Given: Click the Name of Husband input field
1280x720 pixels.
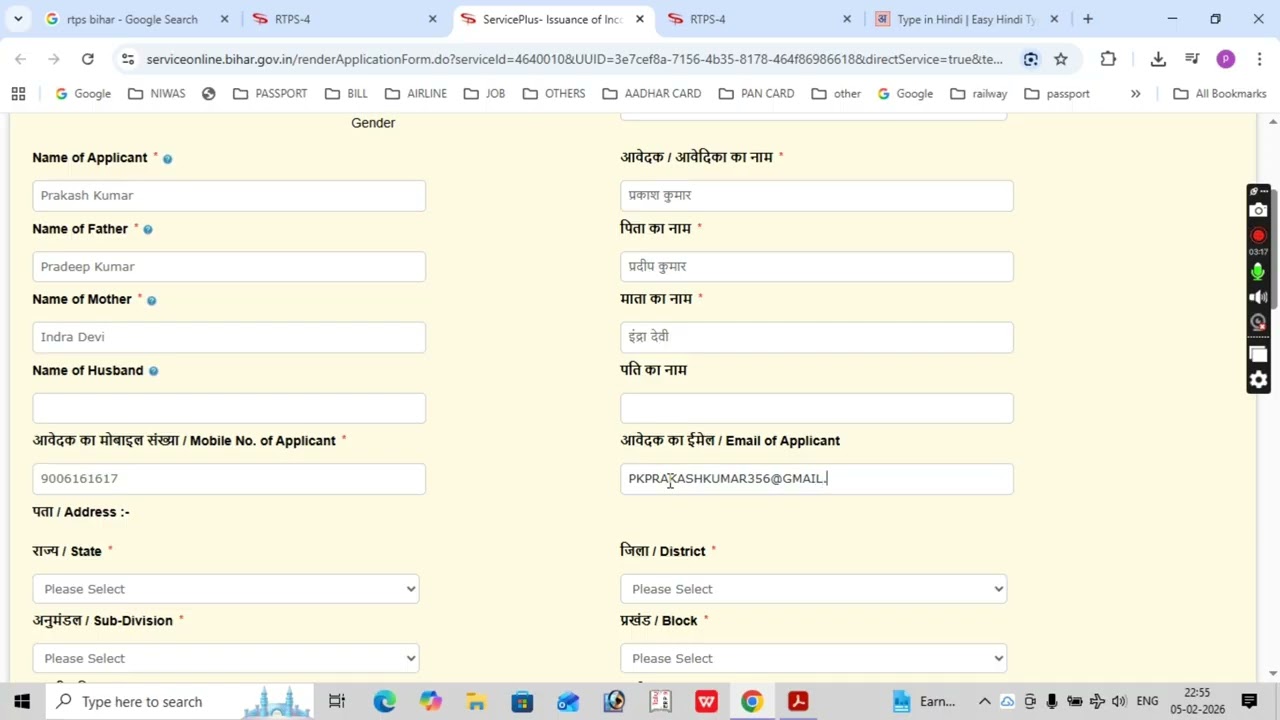Looking at the screenshot, I should [x=229, y=408].
